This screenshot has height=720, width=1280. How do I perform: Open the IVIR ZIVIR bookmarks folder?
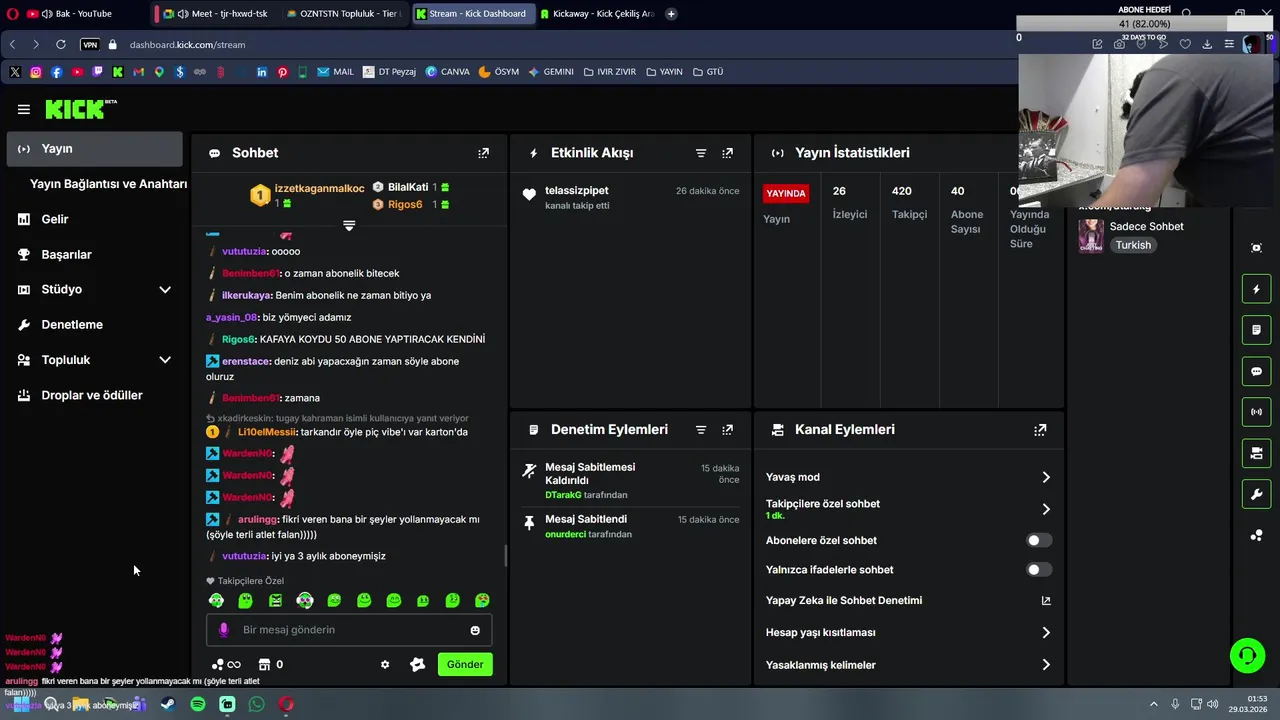pos(609,72)
